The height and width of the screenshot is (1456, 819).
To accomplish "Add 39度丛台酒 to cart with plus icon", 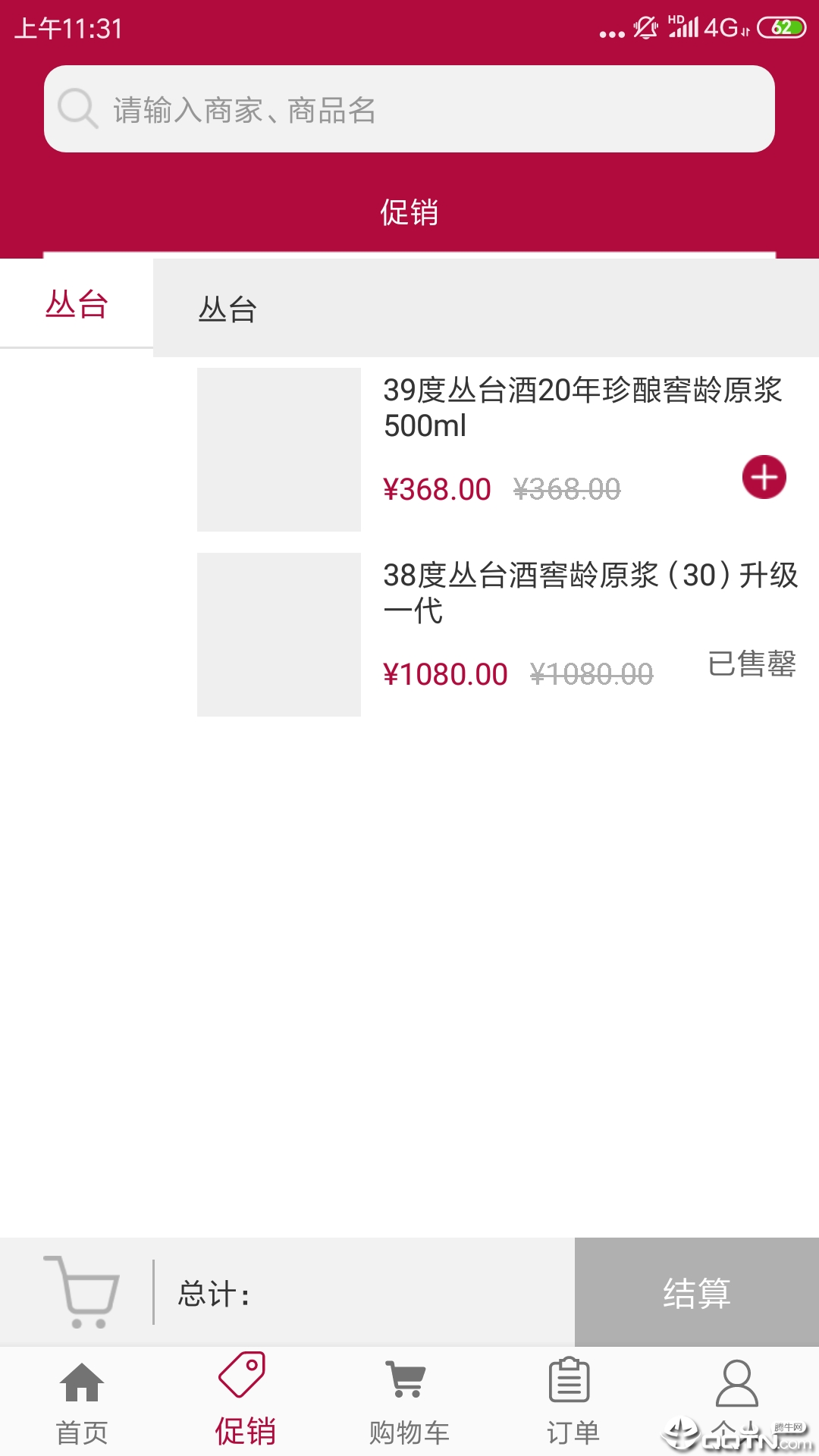I will coord(764,477).
